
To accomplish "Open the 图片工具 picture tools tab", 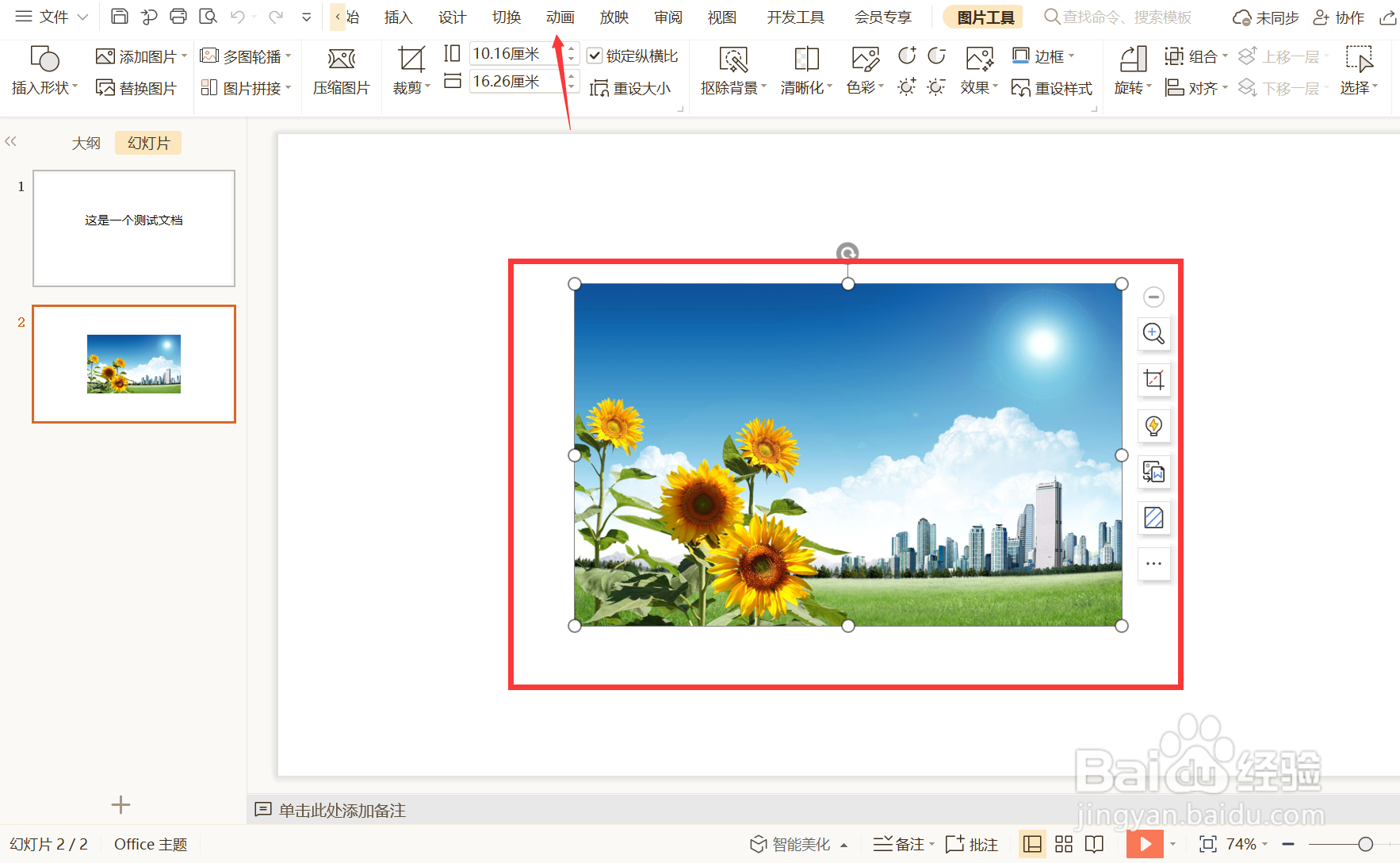I will pyautogui.click(x=985, y=17).
